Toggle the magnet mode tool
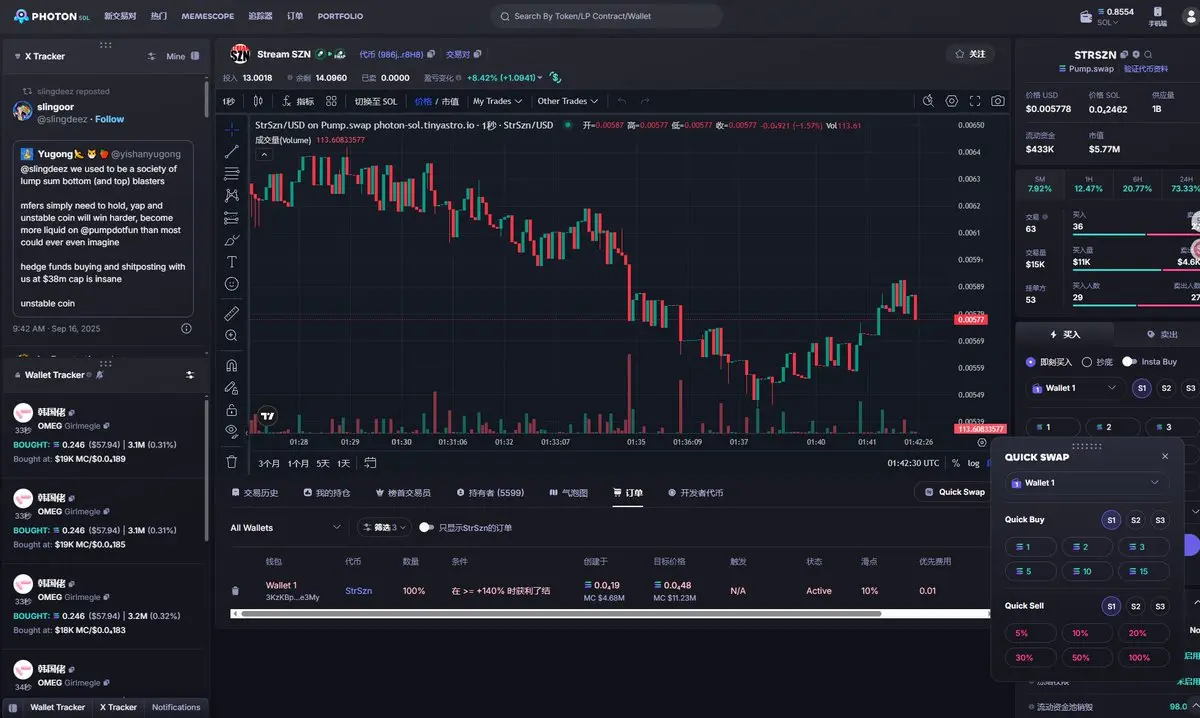 pyautogui.click(x=232, y=365)
